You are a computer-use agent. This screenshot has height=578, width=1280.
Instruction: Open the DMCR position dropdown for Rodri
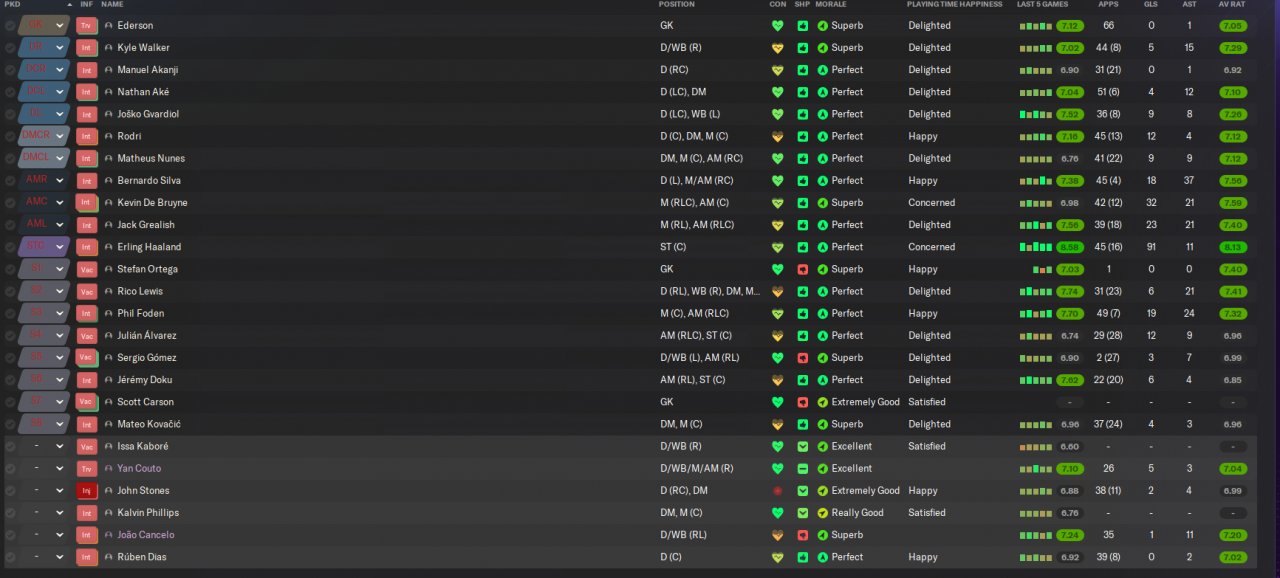(43, 136)
